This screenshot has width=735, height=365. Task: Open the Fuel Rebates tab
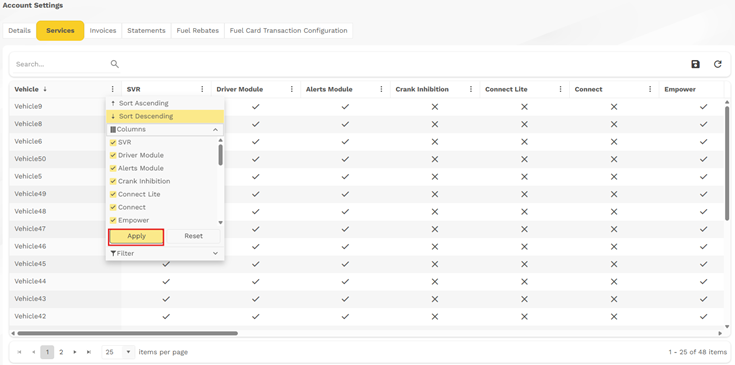tap(198, 30)
